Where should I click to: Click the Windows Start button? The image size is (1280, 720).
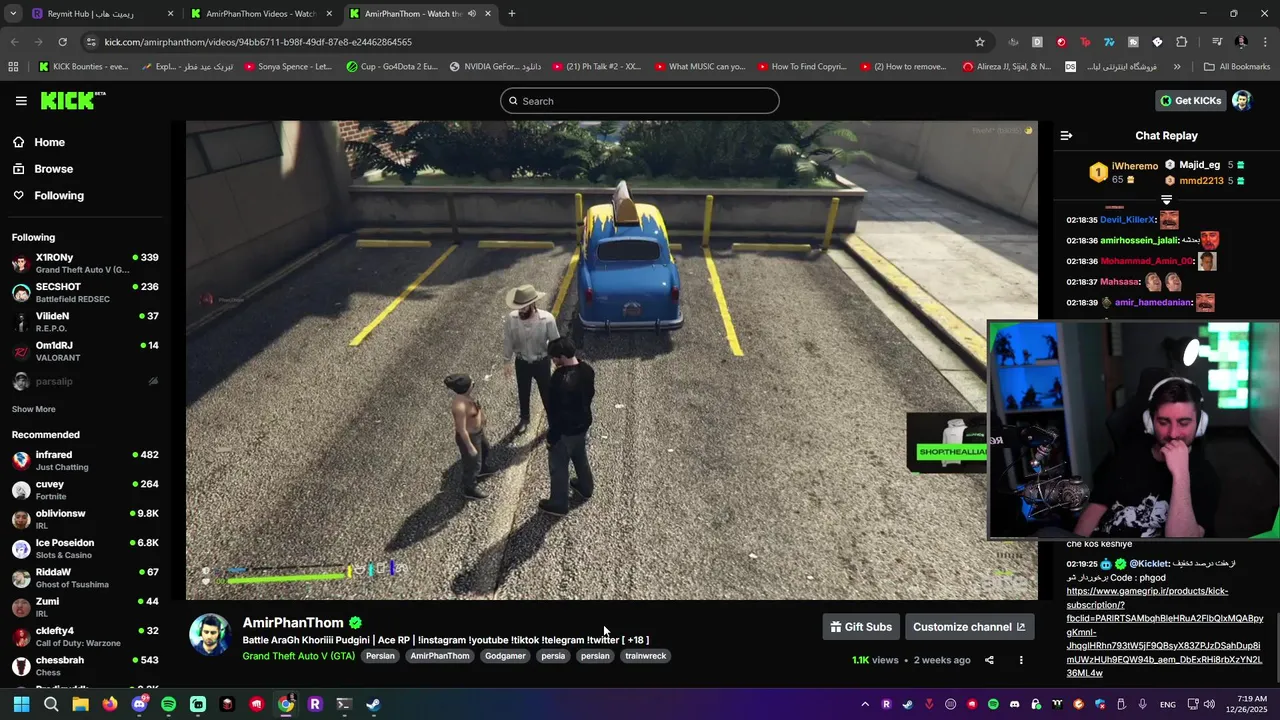pos(21,704)
